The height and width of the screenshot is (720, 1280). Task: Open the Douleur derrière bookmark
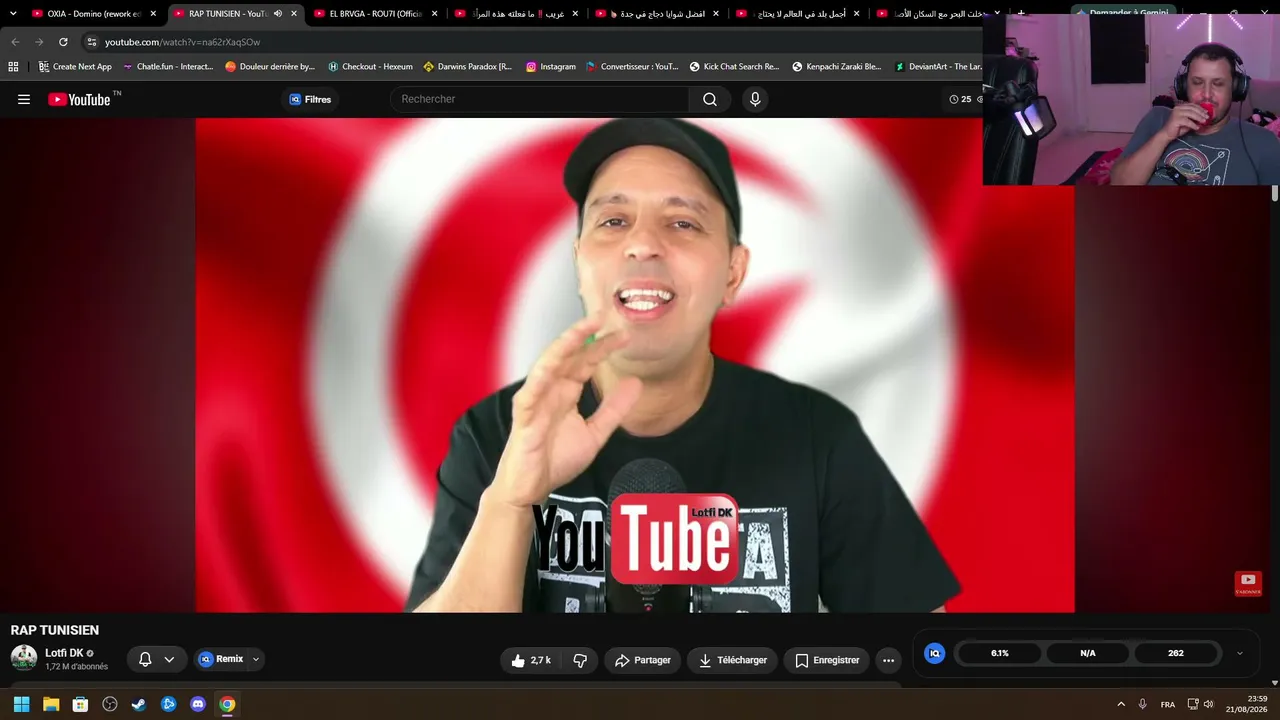click(270, 67)
